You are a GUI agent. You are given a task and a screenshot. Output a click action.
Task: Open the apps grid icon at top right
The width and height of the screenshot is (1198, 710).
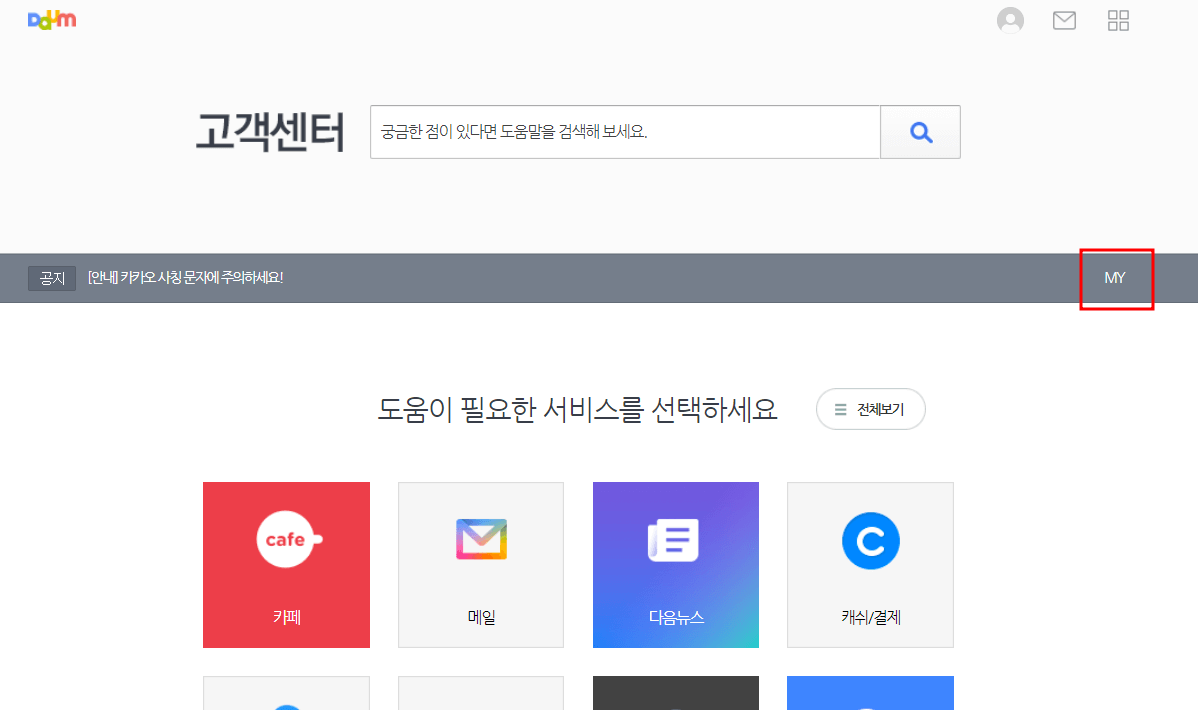point(1117,19)
